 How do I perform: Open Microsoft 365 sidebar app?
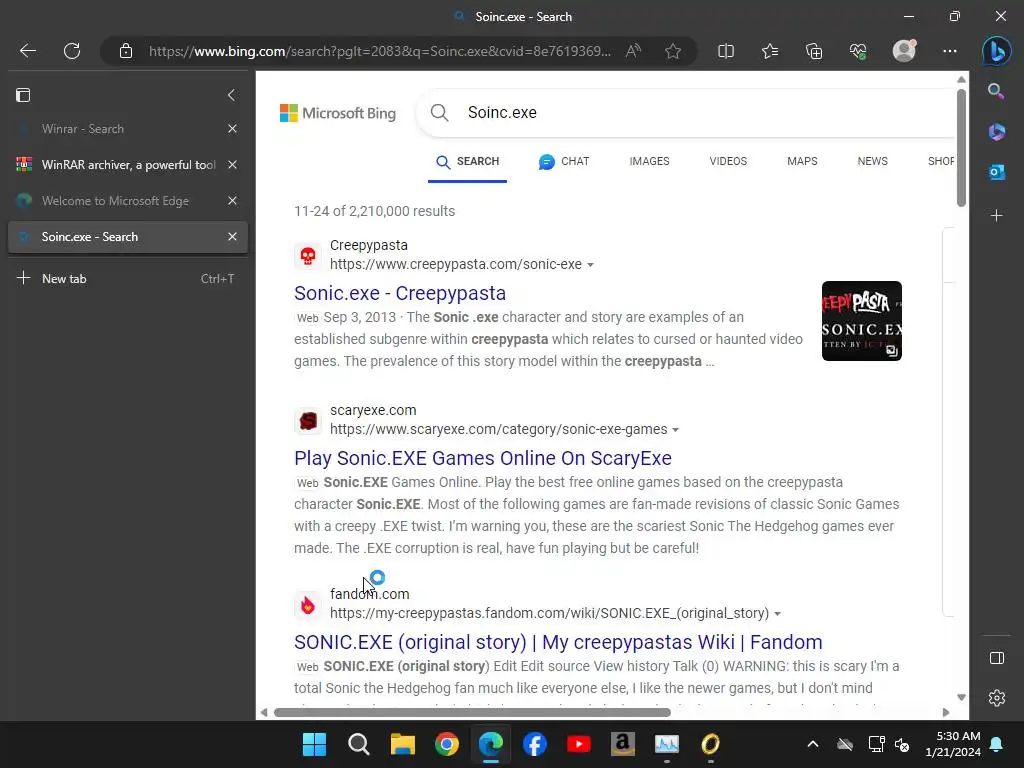(996, 132)
